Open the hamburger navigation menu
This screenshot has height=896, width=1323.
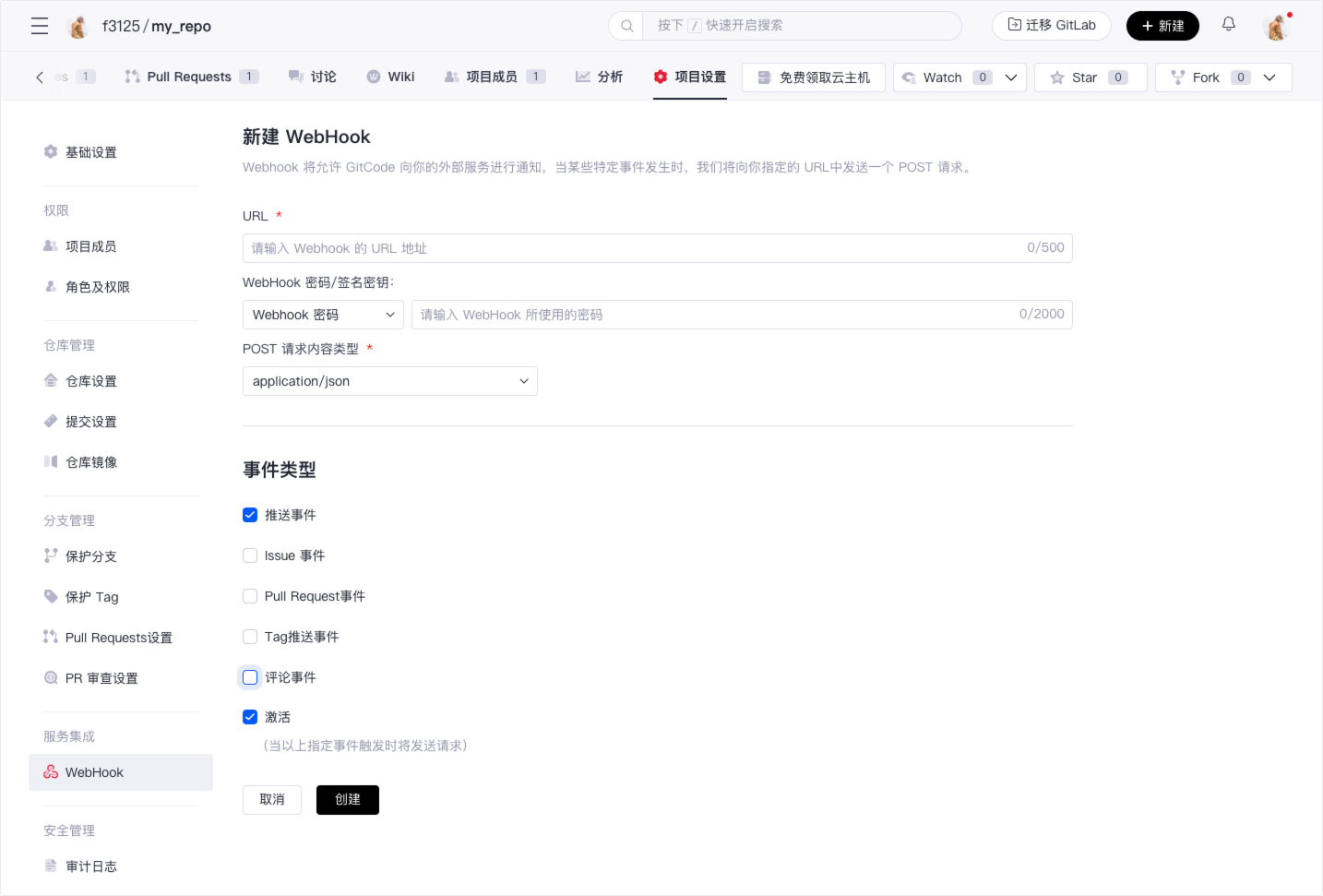(40, 26)
